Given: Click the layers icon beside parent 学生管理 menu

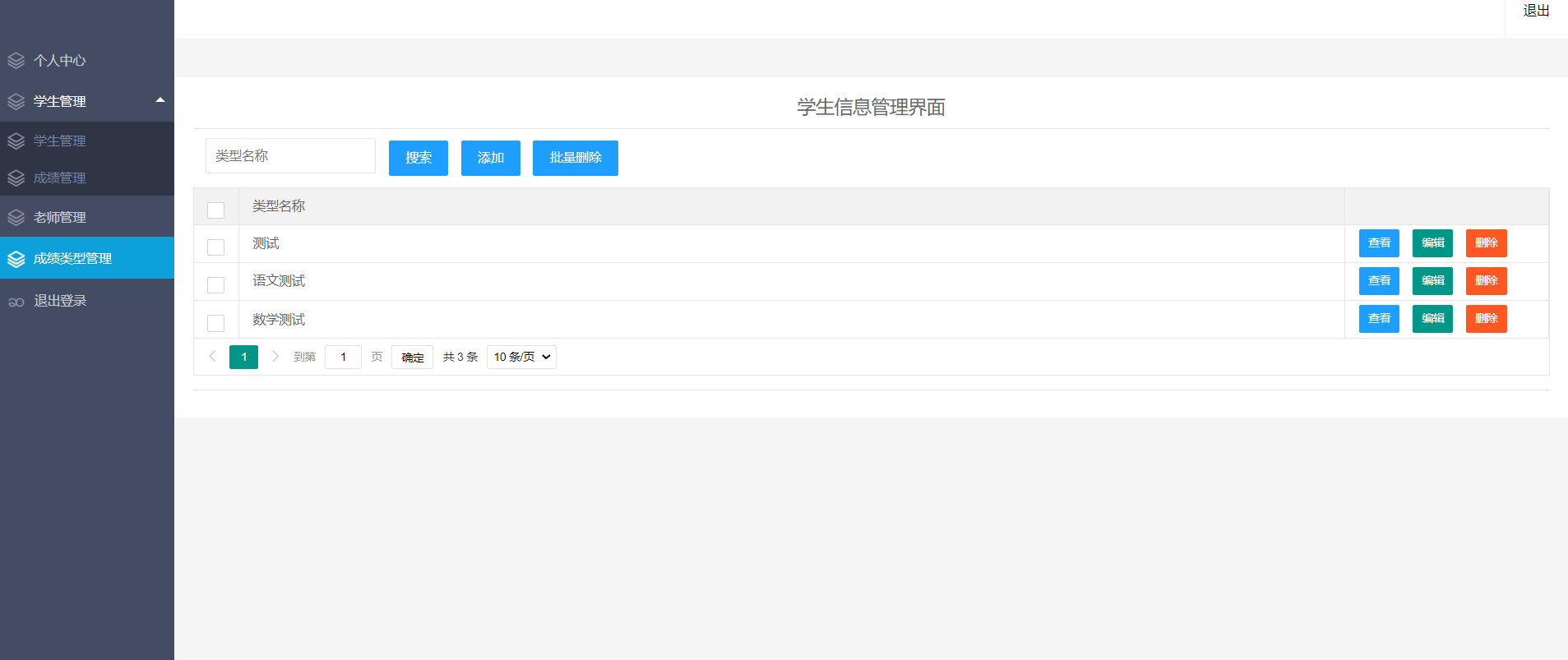Looking at the screenshot, I should coord(16,102).
